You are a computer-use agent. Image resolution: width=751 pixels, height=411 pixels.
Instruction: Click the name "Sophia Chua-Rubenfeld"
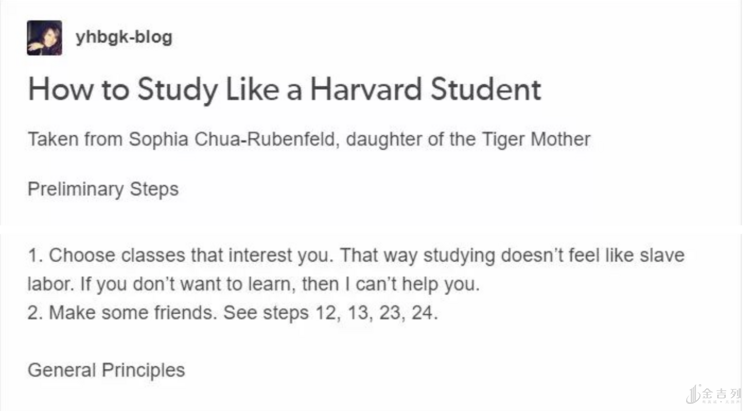click(233, 139)
